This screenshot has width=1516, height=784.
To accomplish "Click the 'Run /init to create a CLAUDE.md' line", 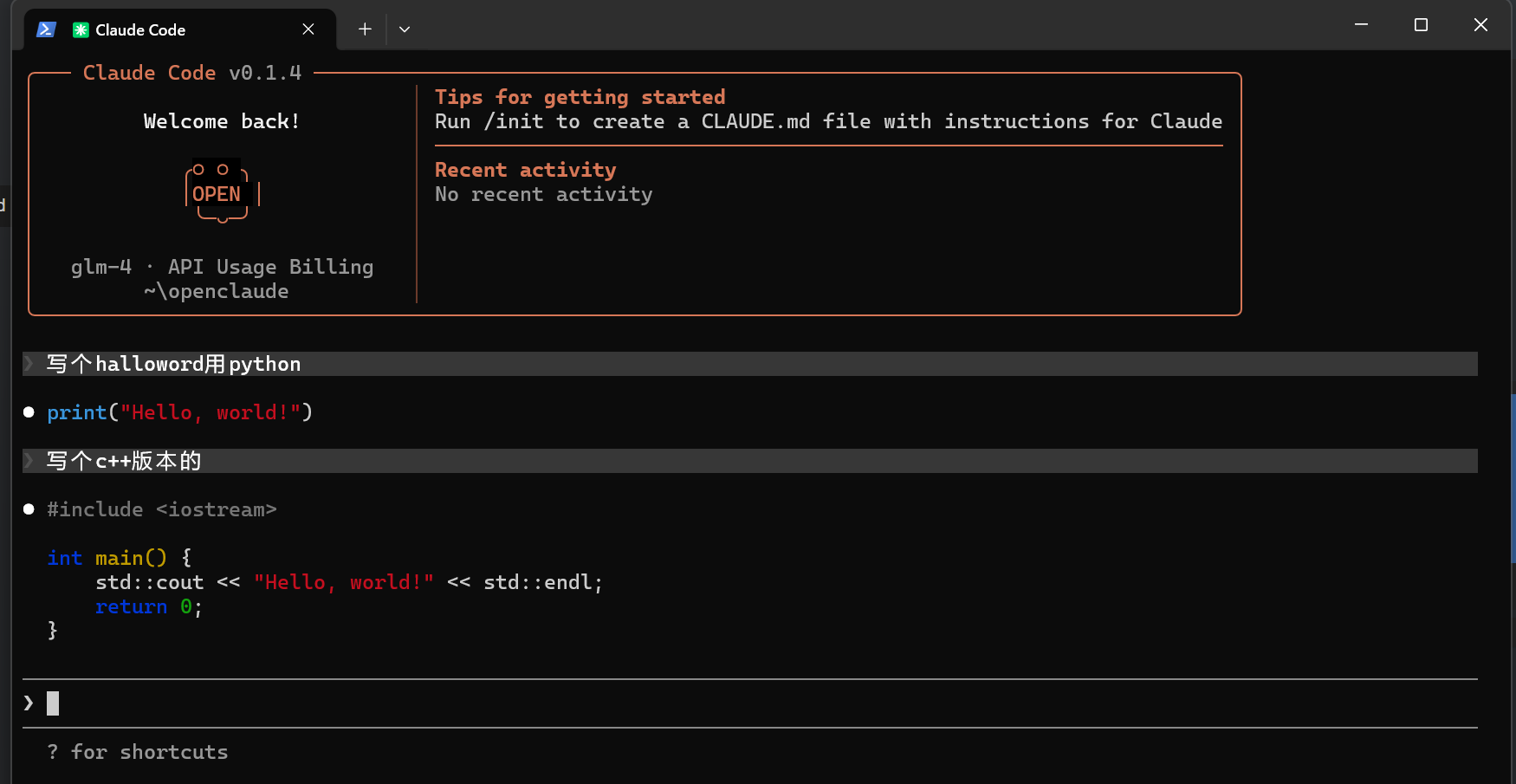I will [828, 121].
